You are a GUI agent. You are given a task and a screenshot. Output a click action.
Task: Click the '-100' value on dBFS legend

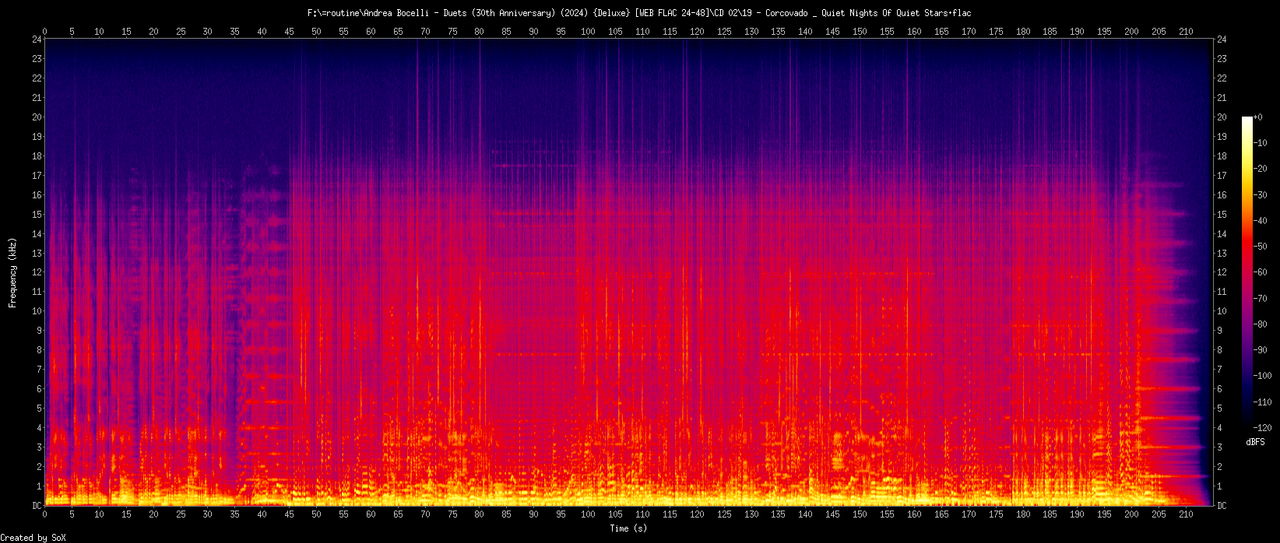coord(1262,375)
